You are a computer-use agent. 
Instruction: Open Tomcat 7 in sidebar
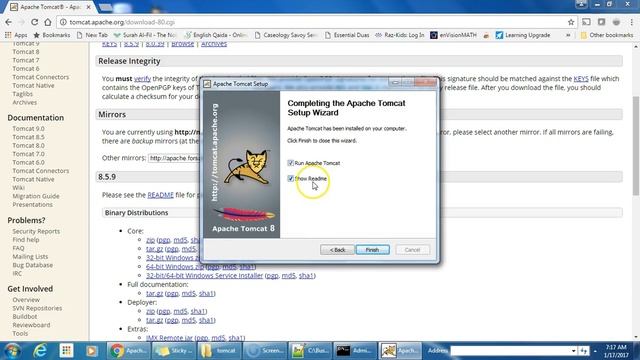click(26, 60)
